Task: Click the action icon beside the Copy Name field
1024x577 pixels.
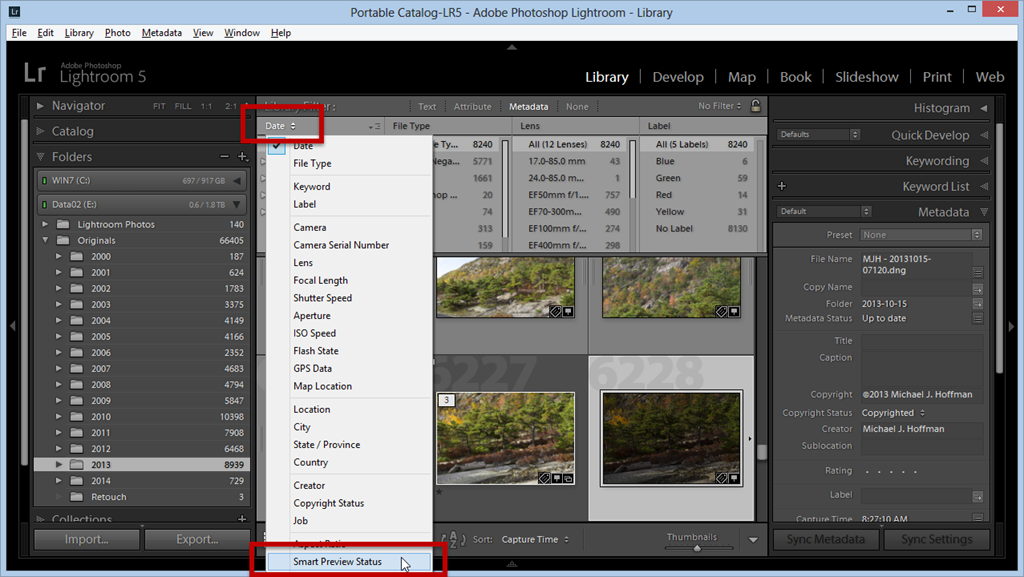Action: click(x=978, y=288)
